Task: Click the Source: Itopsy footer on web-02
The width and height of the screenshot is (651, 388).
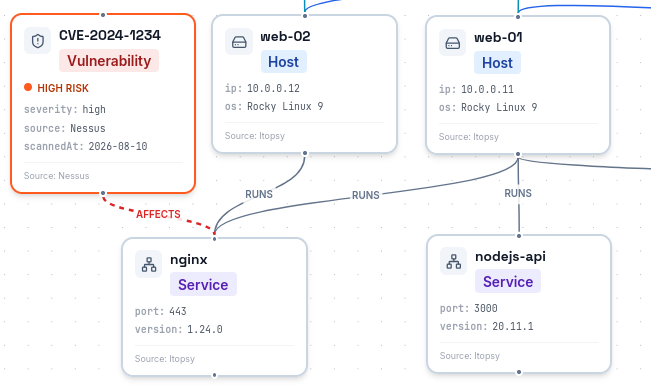Action: click(x=255, y=136)
